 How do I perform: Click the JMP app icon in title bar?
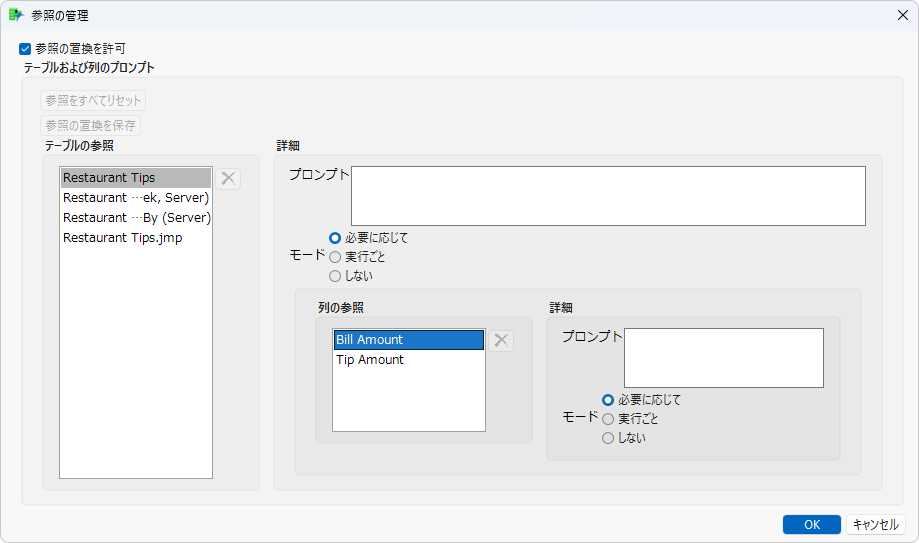coord(16,15)
